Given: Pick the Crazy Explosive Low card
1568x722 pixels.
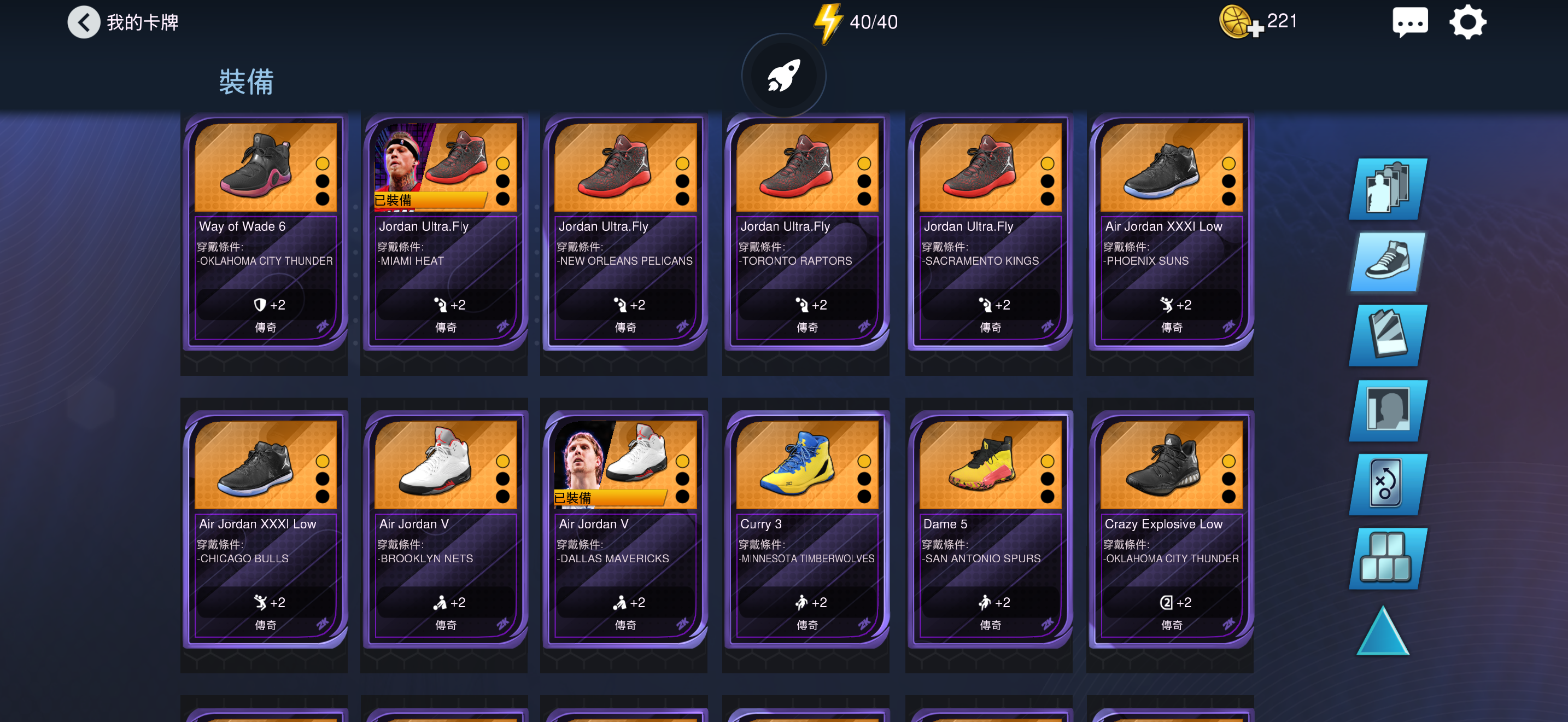Looking at the screenshot, I should pos(1171,529).
